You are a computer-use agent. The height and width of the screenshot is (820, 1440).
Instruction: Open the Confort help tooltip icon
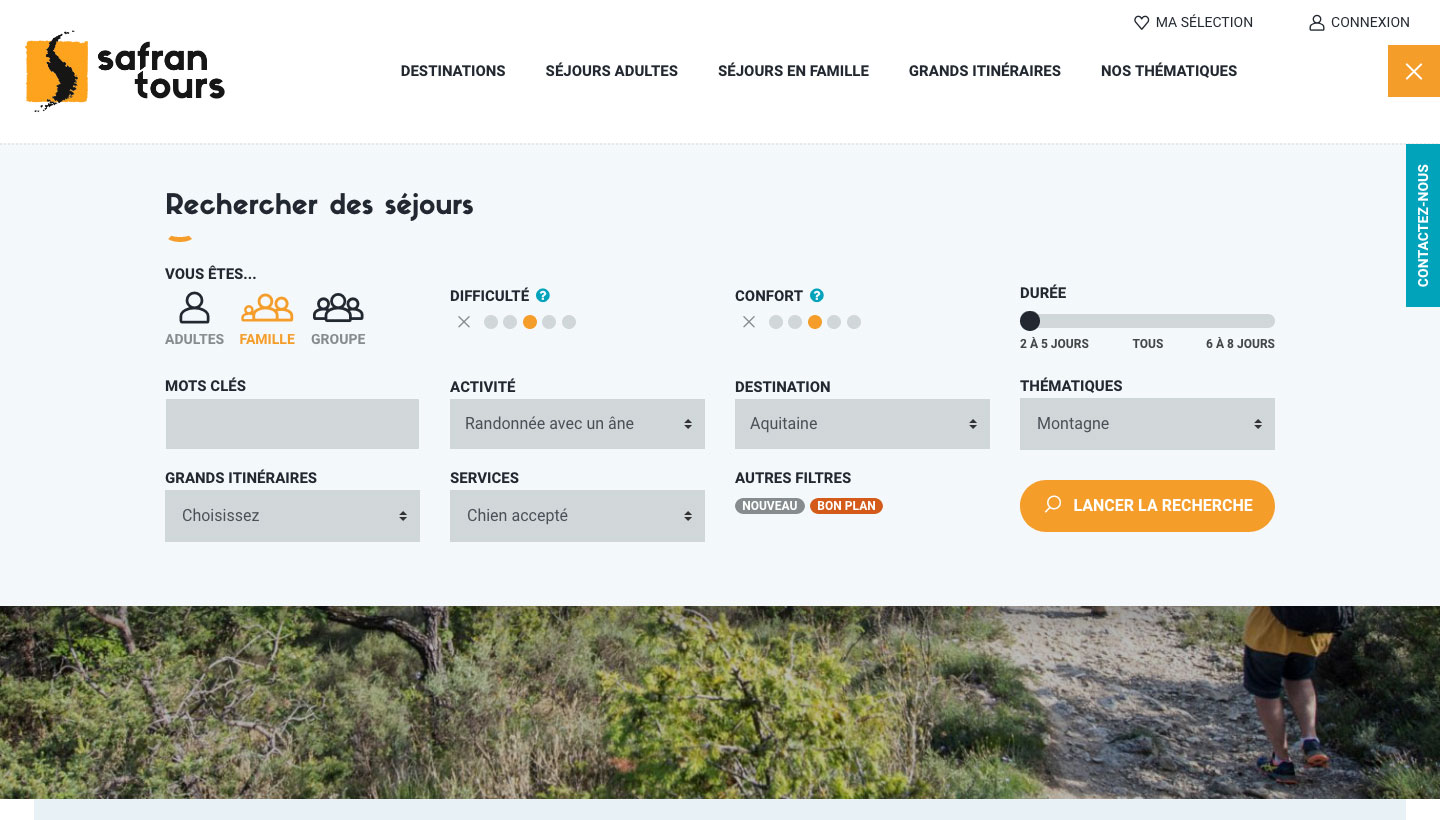click(817, 295)
